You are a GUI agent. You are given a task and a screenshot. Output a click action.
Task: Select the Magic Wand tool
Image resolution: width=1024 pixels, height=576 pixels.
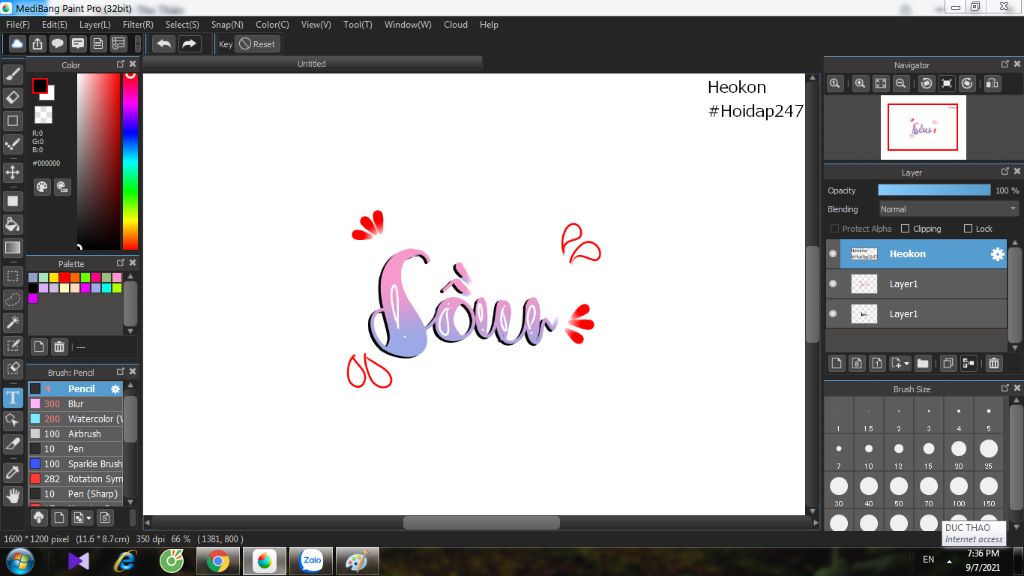(12, 322)
